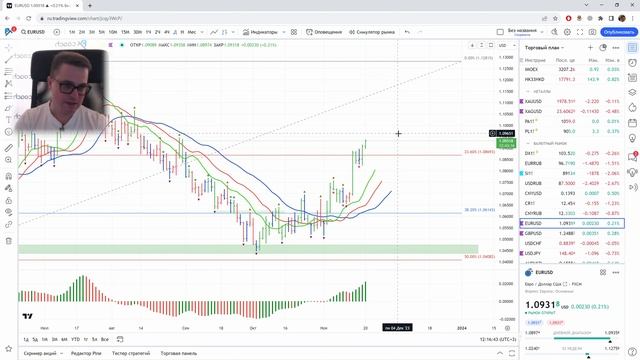Enter fullscreen mode
The height and width of the screenshot is (360, 640).
pyautogui.click(x=580, y=32)
